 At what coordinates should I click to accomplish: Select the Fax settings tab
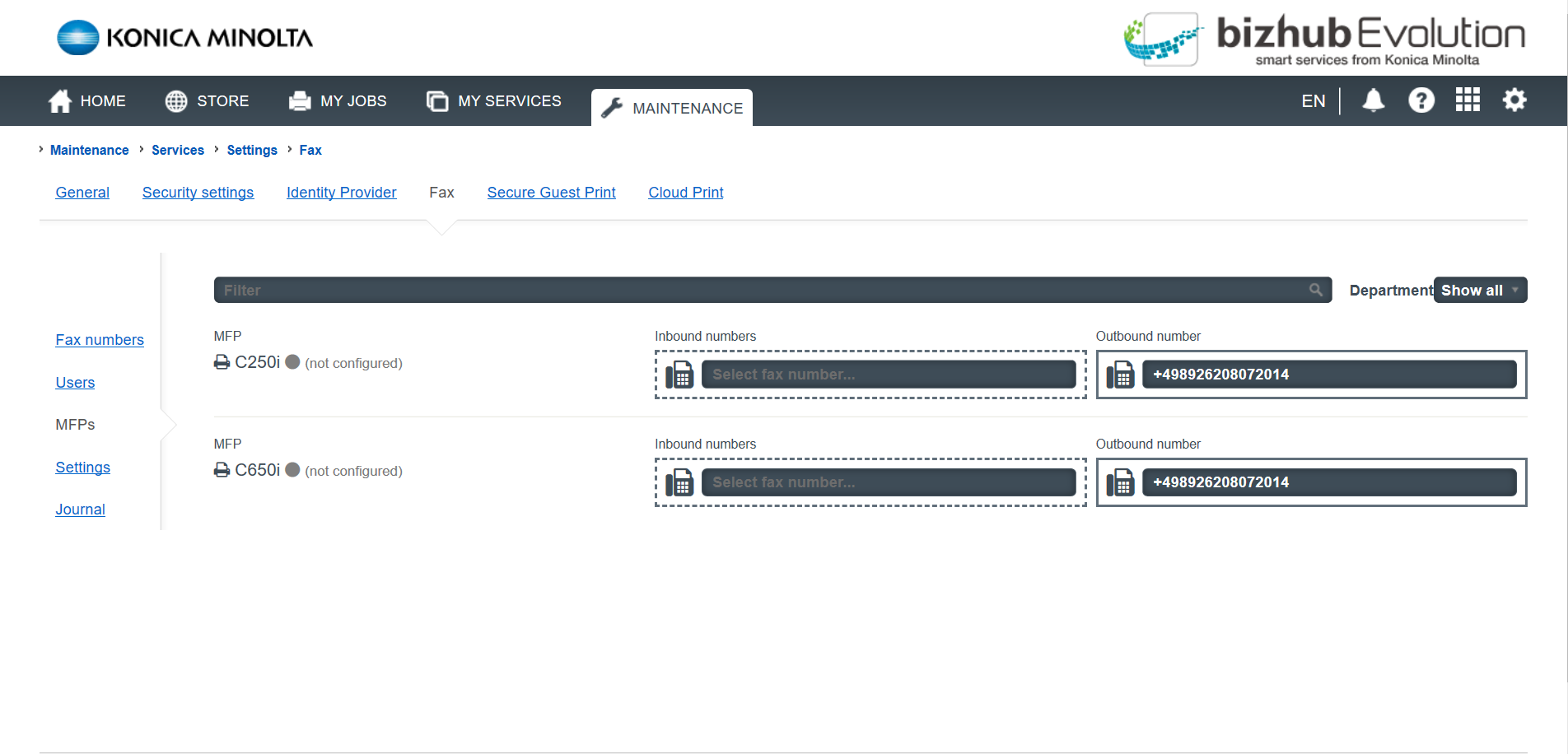click(441, 193)
